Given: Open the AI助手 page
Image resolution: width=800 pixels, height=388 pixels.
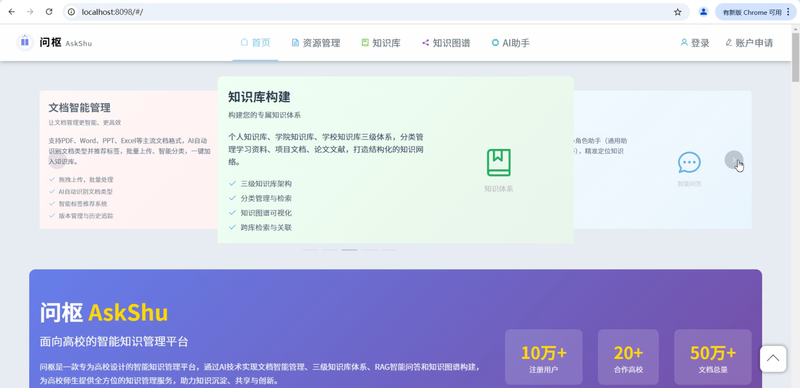Looking at the screenshot, I should 511,43.
